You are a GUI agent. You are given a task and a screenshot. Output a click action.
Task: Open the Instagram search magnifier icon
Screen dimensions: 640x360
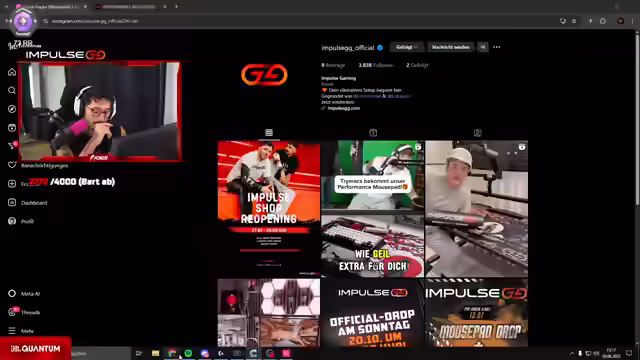(x=12, y=90)
